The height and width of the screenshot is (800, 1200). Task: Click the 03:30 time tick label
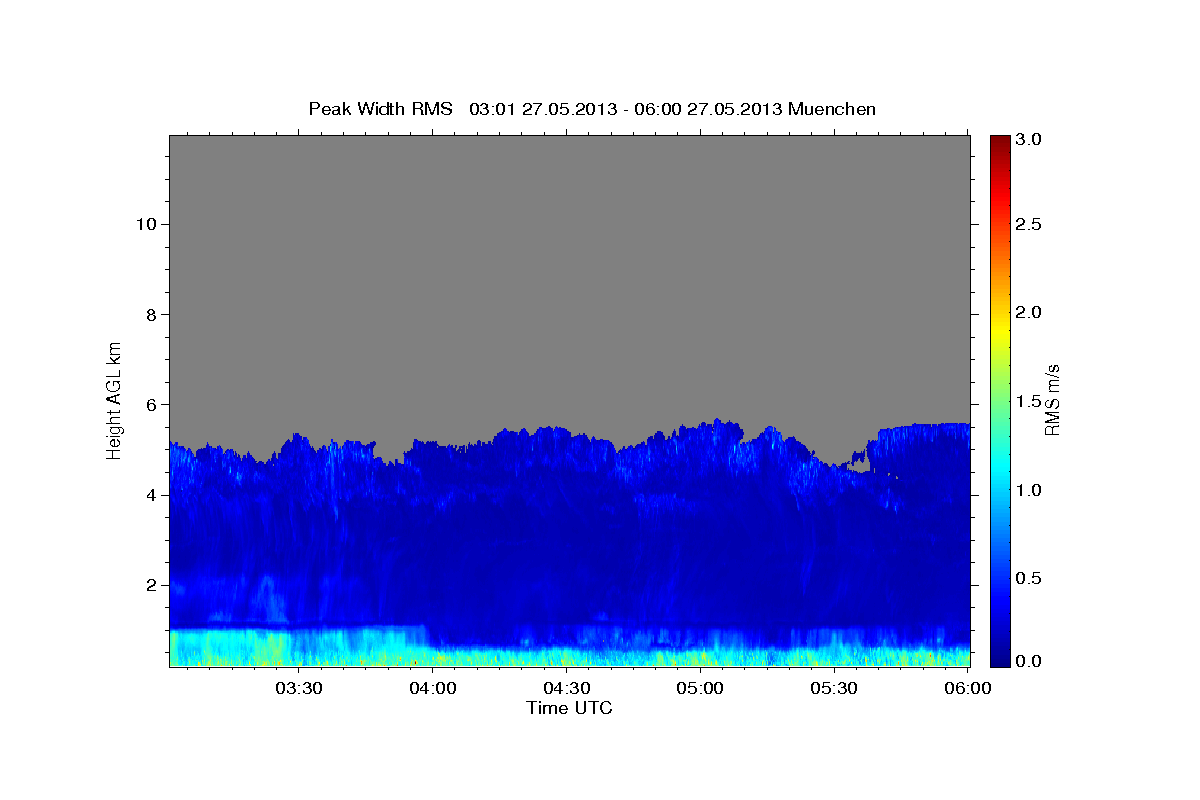click(x=299, y=688)
